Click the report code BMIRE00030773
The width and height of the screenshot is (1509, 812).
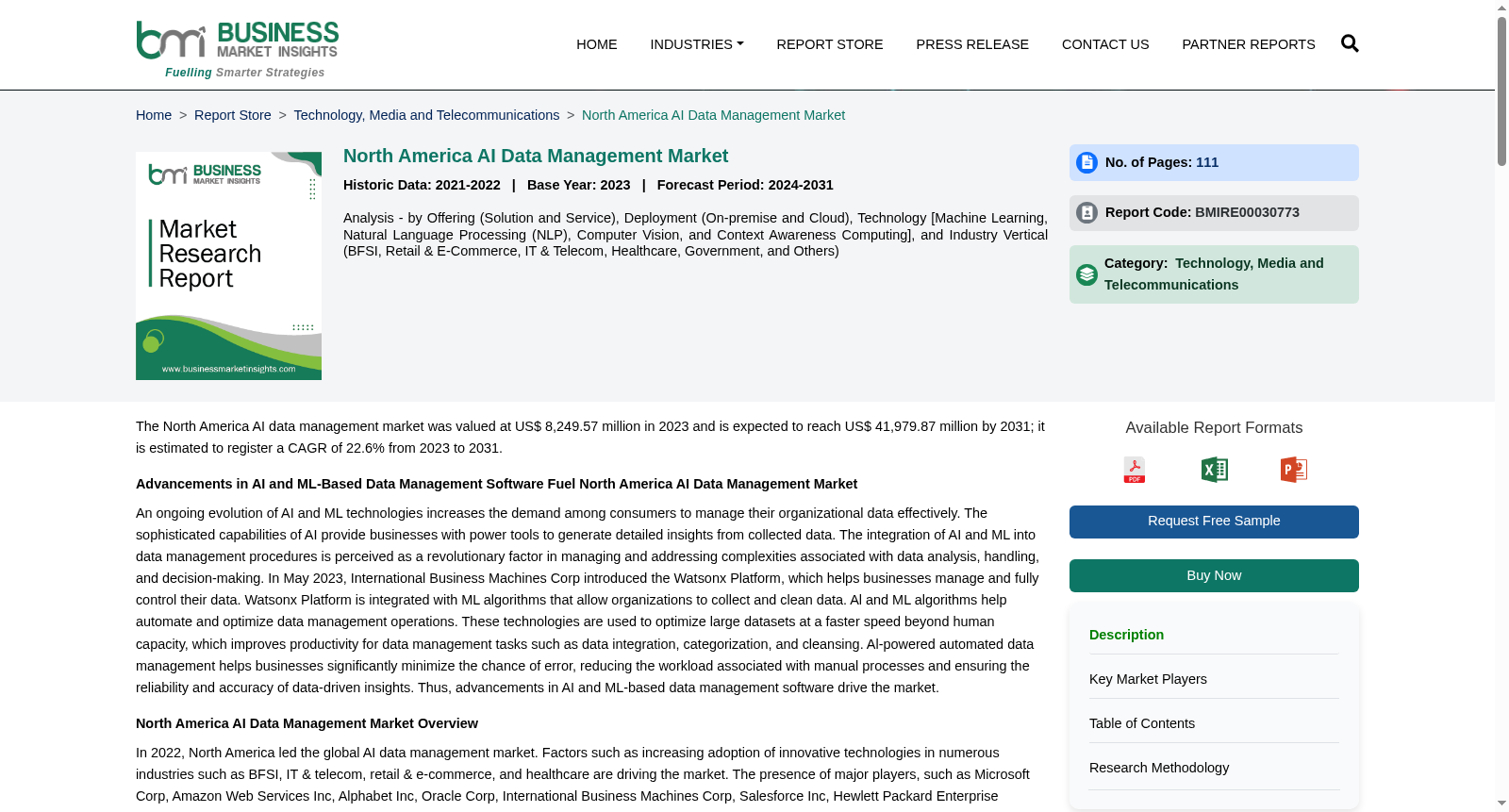click(1247, 212)
